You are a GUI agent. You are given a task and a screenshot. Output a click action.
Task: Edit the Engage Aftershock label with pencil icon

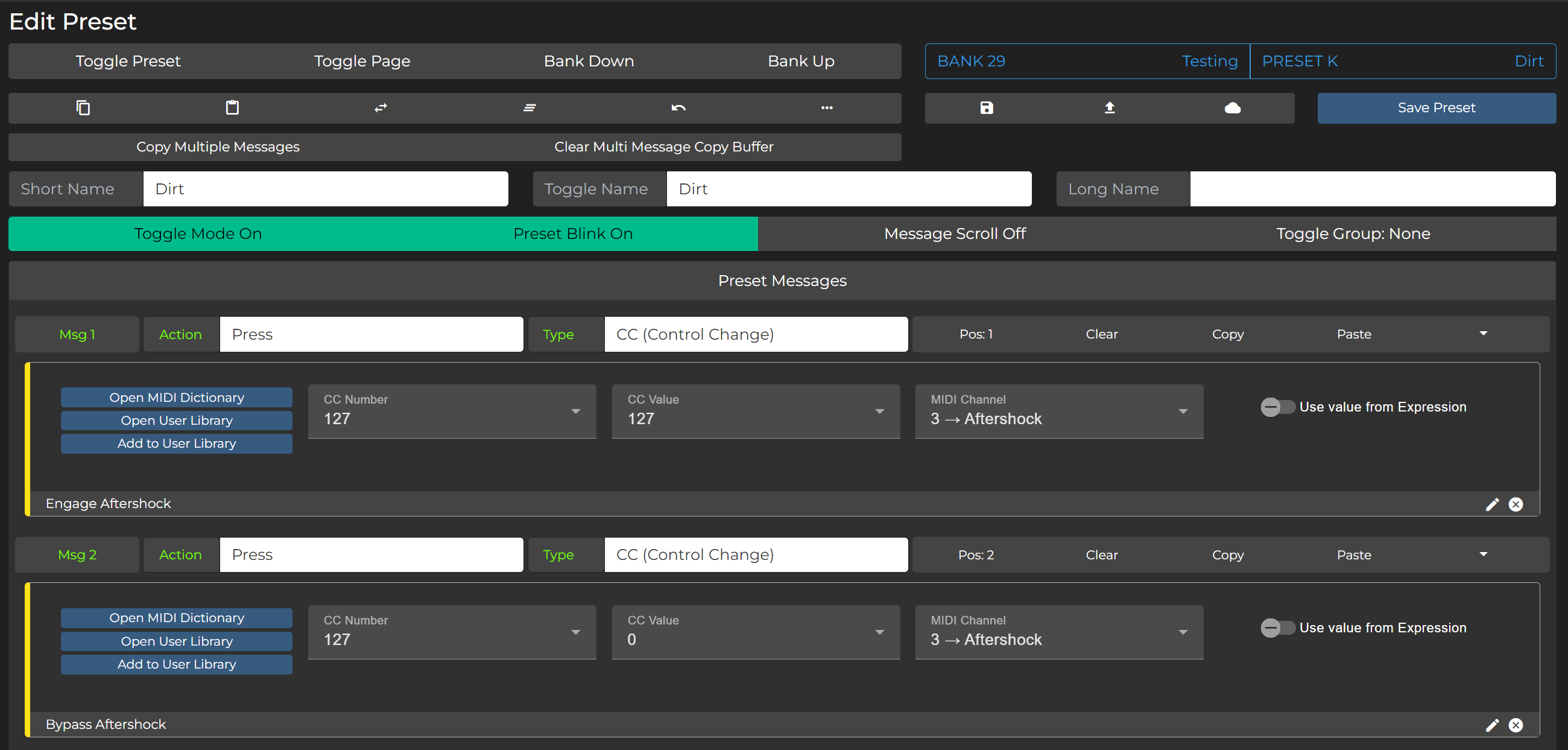pyautogui.click(x=1492, y=504)
